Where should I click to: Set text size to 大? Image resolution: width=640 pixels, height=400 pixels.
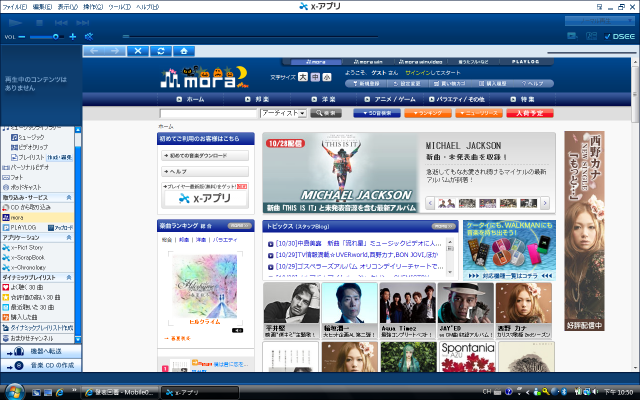(x=303, y=77)
